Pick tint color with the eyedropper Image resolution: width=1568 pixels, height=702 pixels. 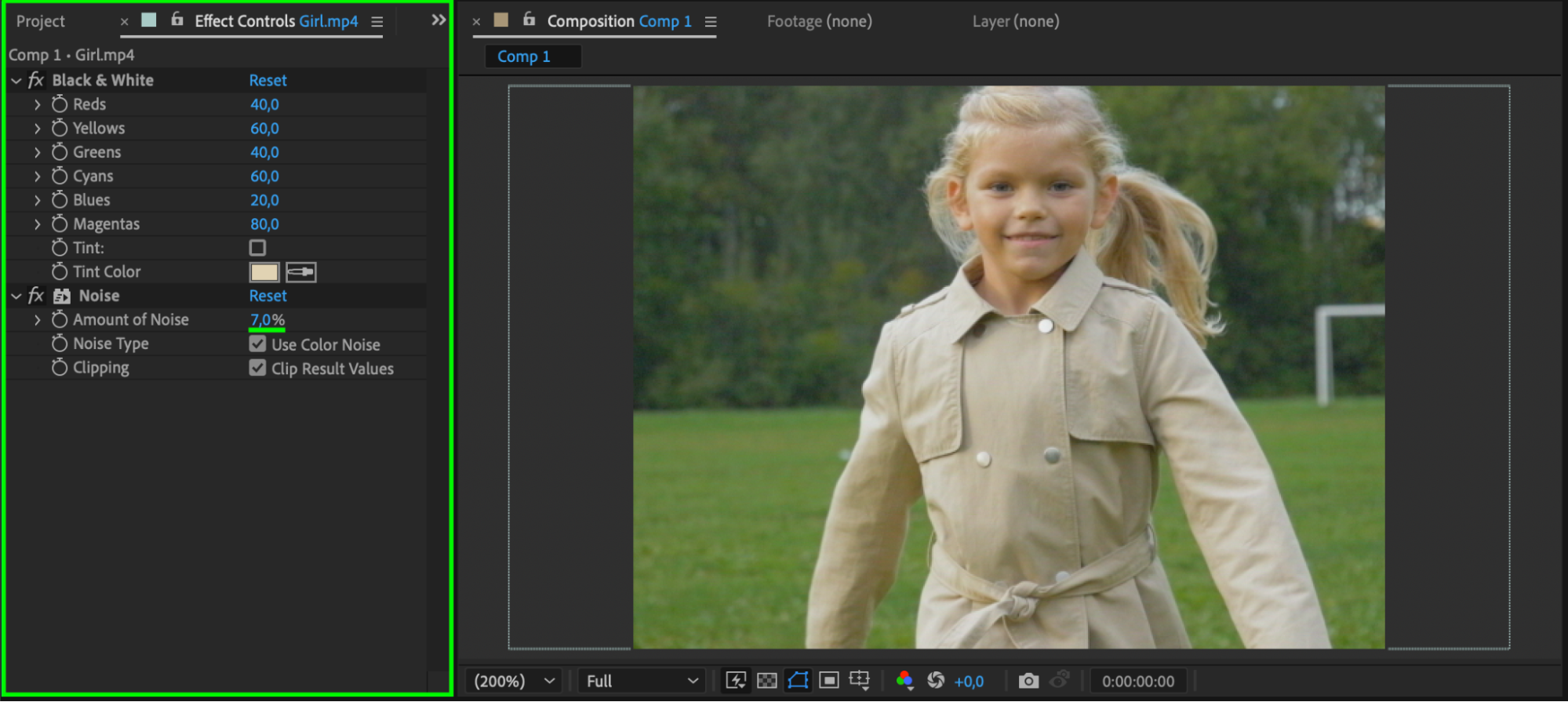(301, 272)
